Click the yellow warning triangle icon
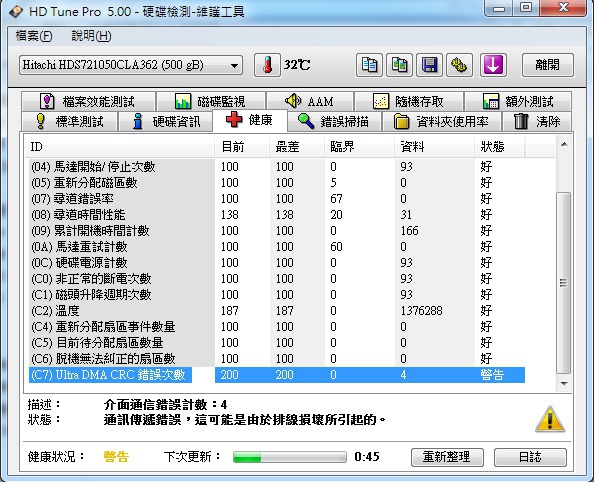 (550, 419)
